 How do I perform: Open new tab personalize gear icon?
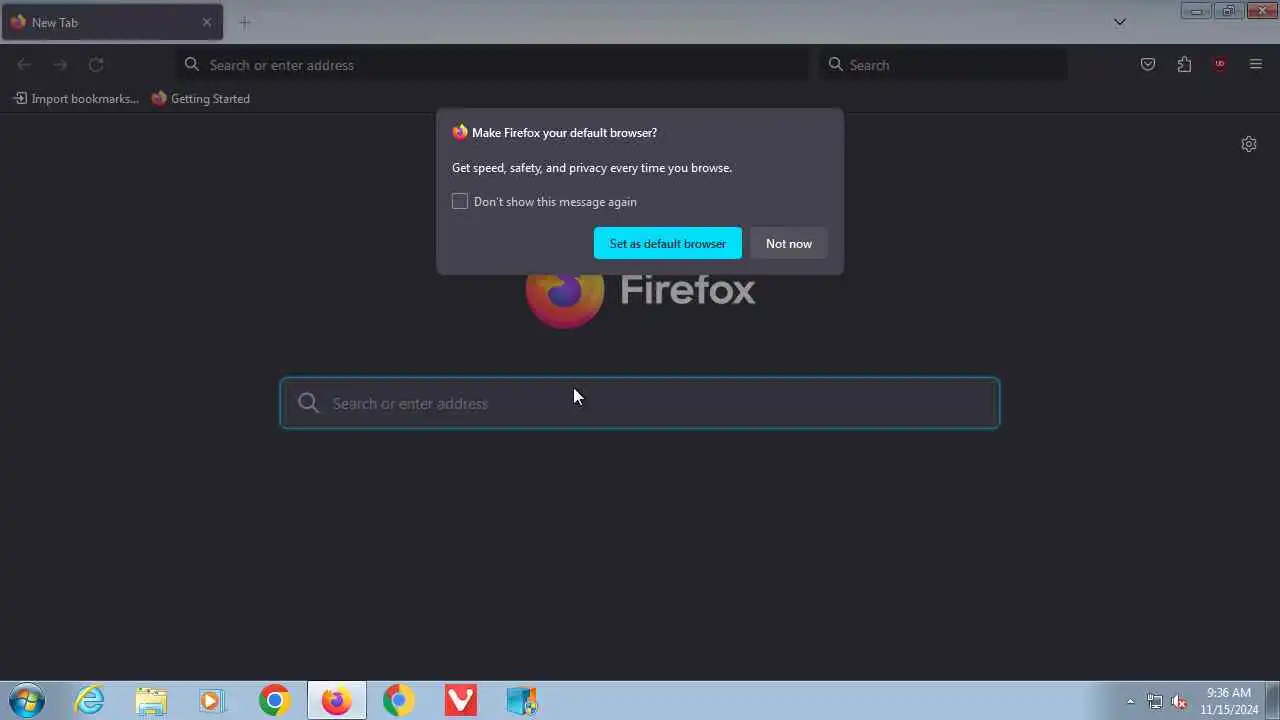point(1249,144)
